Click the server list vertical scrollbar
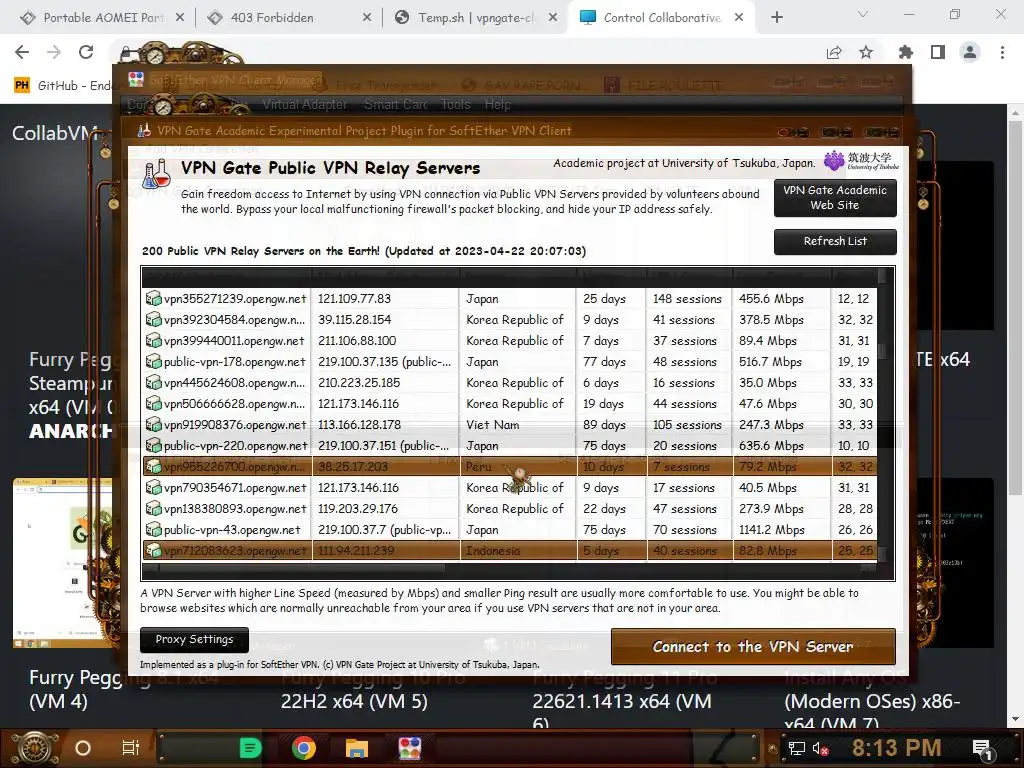This screenshot has width=1024, height=768. click(883, 415)
